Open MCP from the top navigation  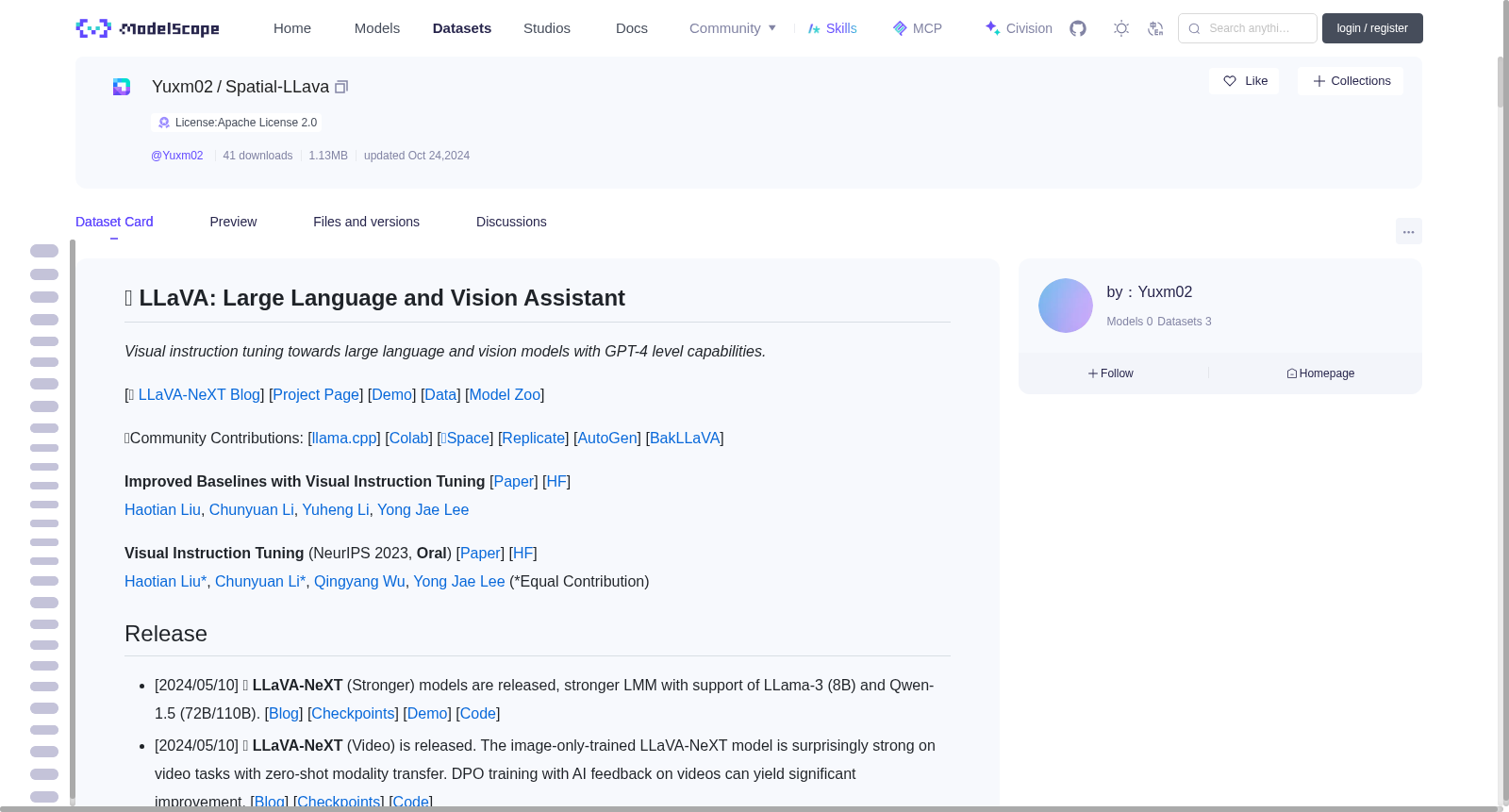pyautogui.click(x=918, y=28)
